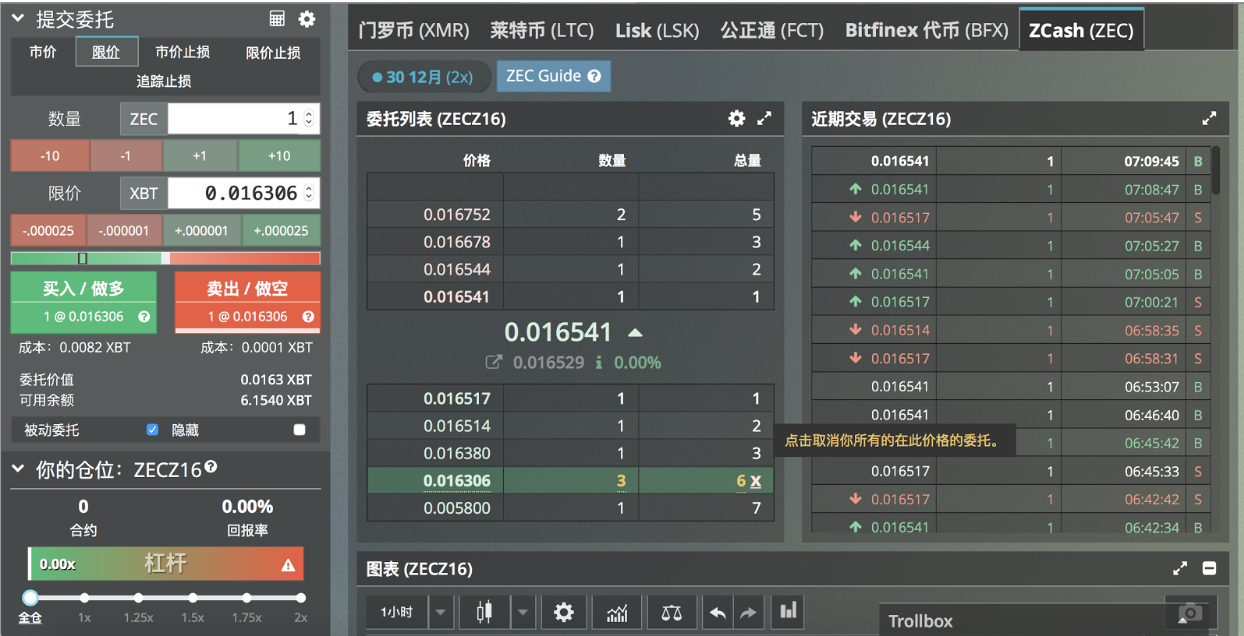This screenshot has height=636, width=1244.
Task: Click the compare scales icon in the chart toolbar
Action: tap(671, 611)
